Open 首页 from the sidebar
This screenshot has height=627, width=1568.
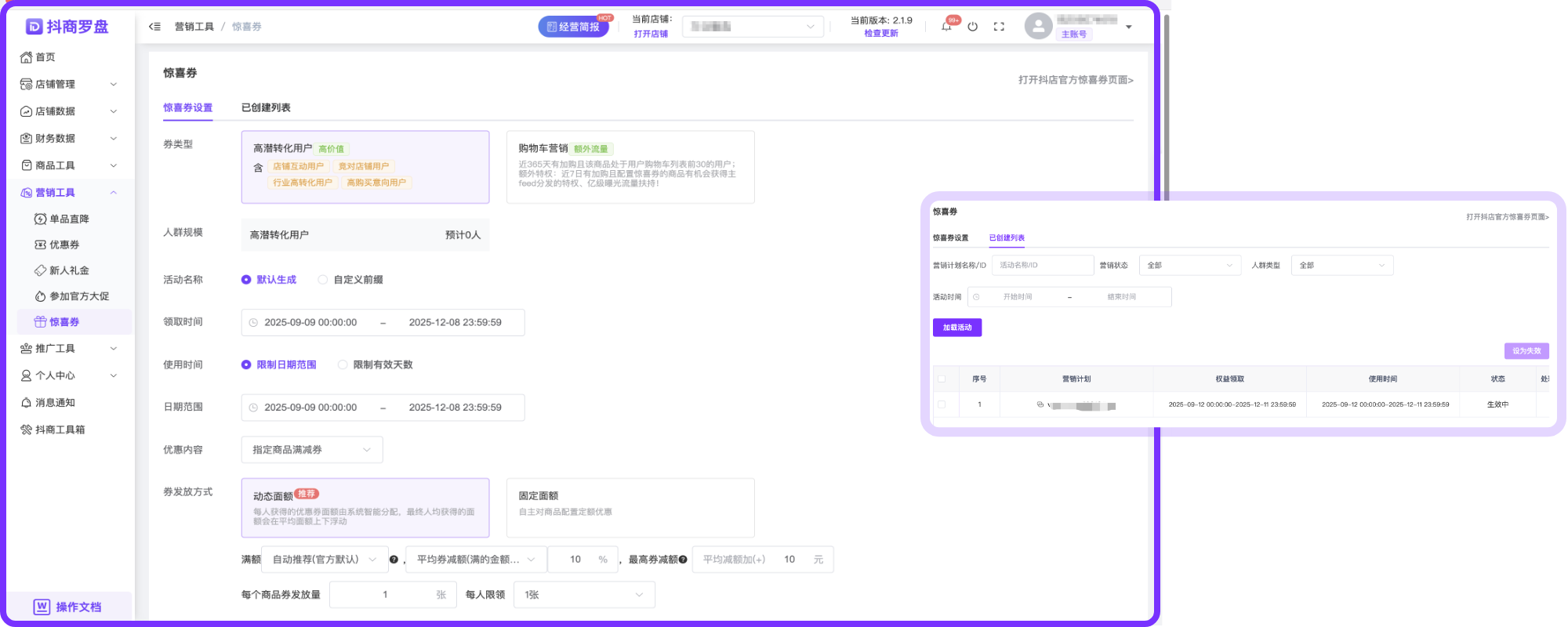pos(45,57)
